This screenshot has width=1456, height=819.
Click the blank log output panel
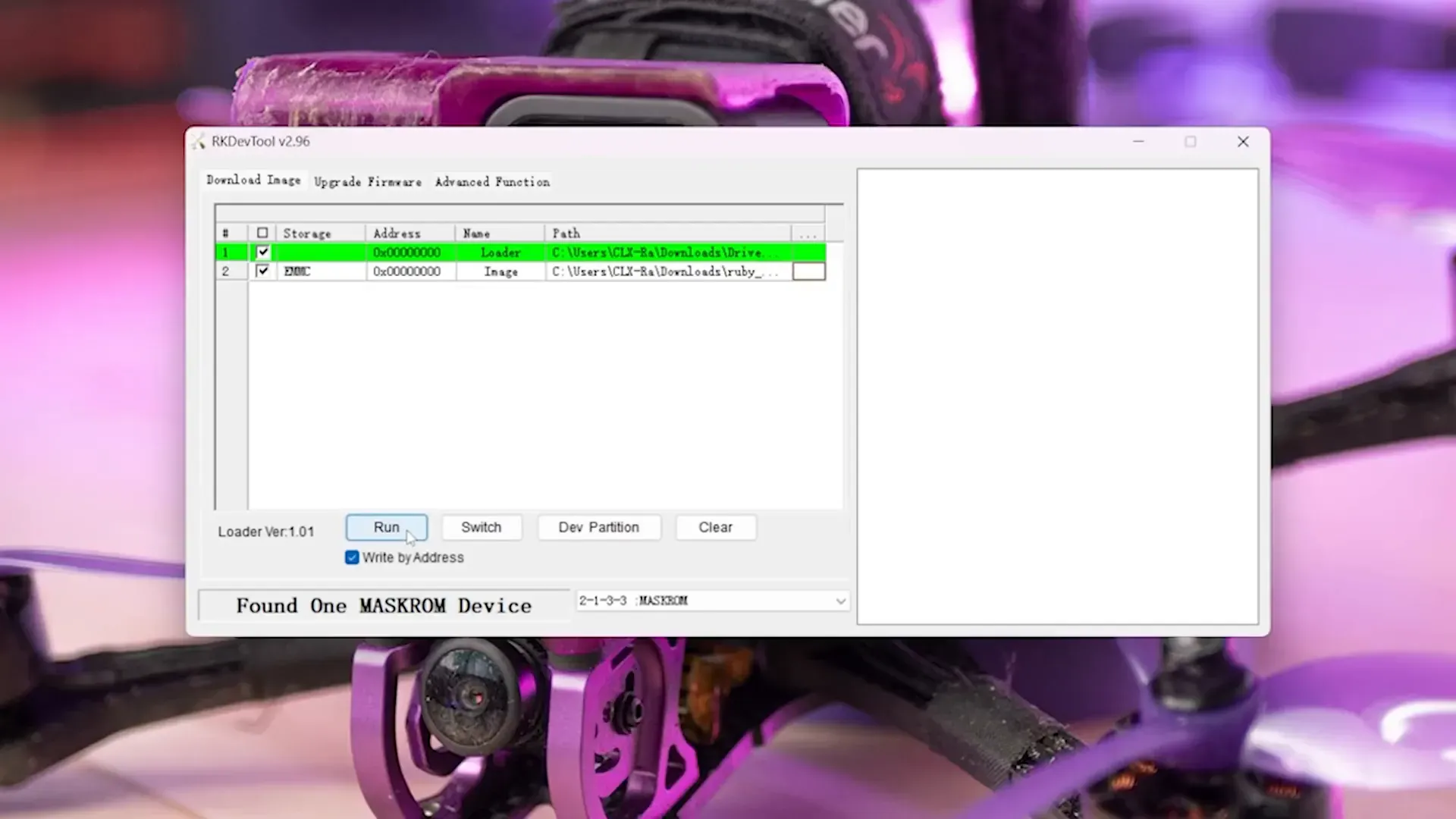(x=1057, y=397)
